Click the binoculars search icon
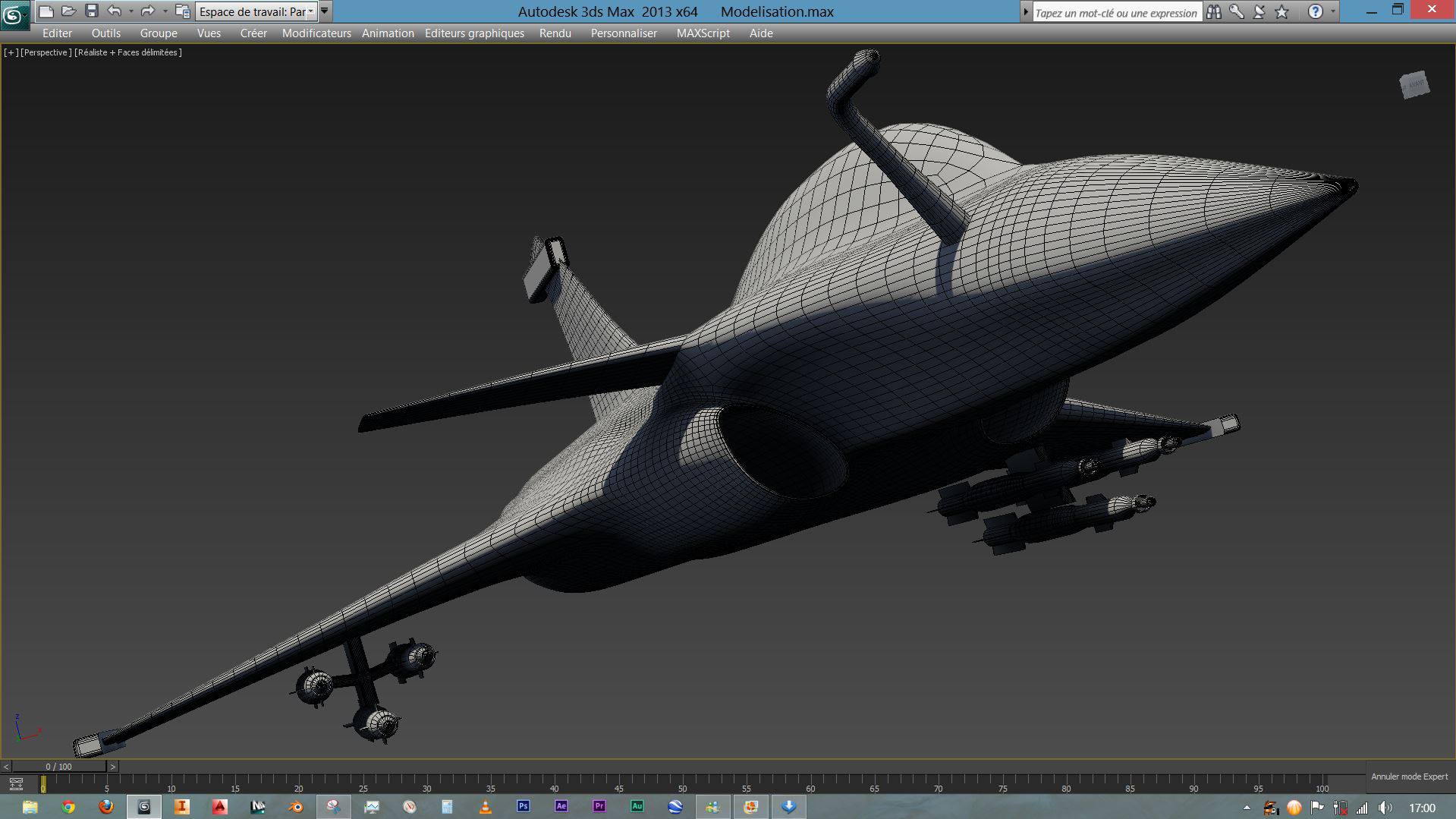Screen dimensions: 1456x819 coord(1214,12)
